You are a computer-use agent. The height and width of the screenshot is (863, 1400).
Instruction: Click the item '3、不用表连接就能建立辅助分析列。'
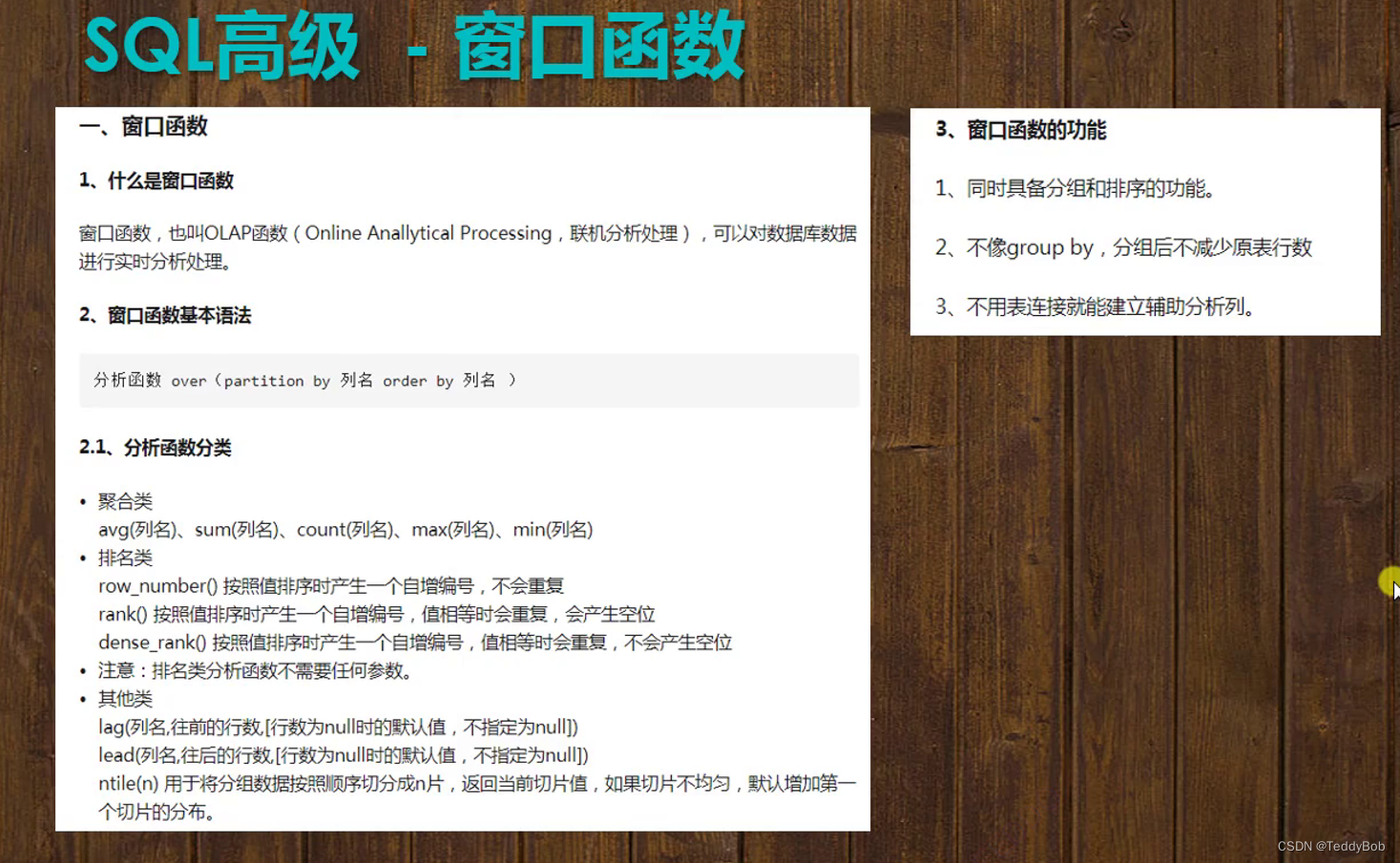[x=1096, y=306]
